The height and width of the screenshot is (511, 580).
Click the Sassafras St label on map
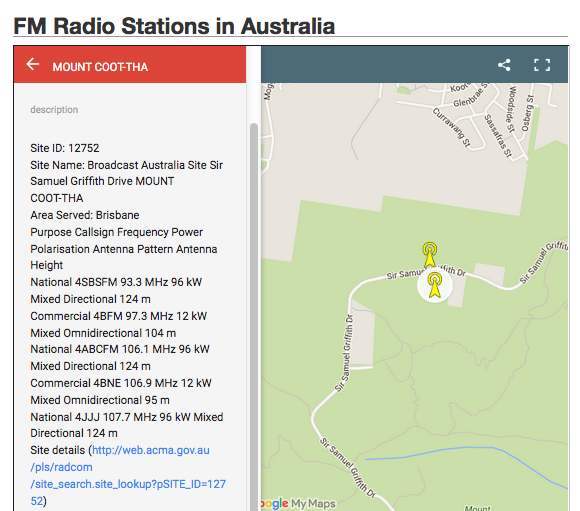pos(498,135)
